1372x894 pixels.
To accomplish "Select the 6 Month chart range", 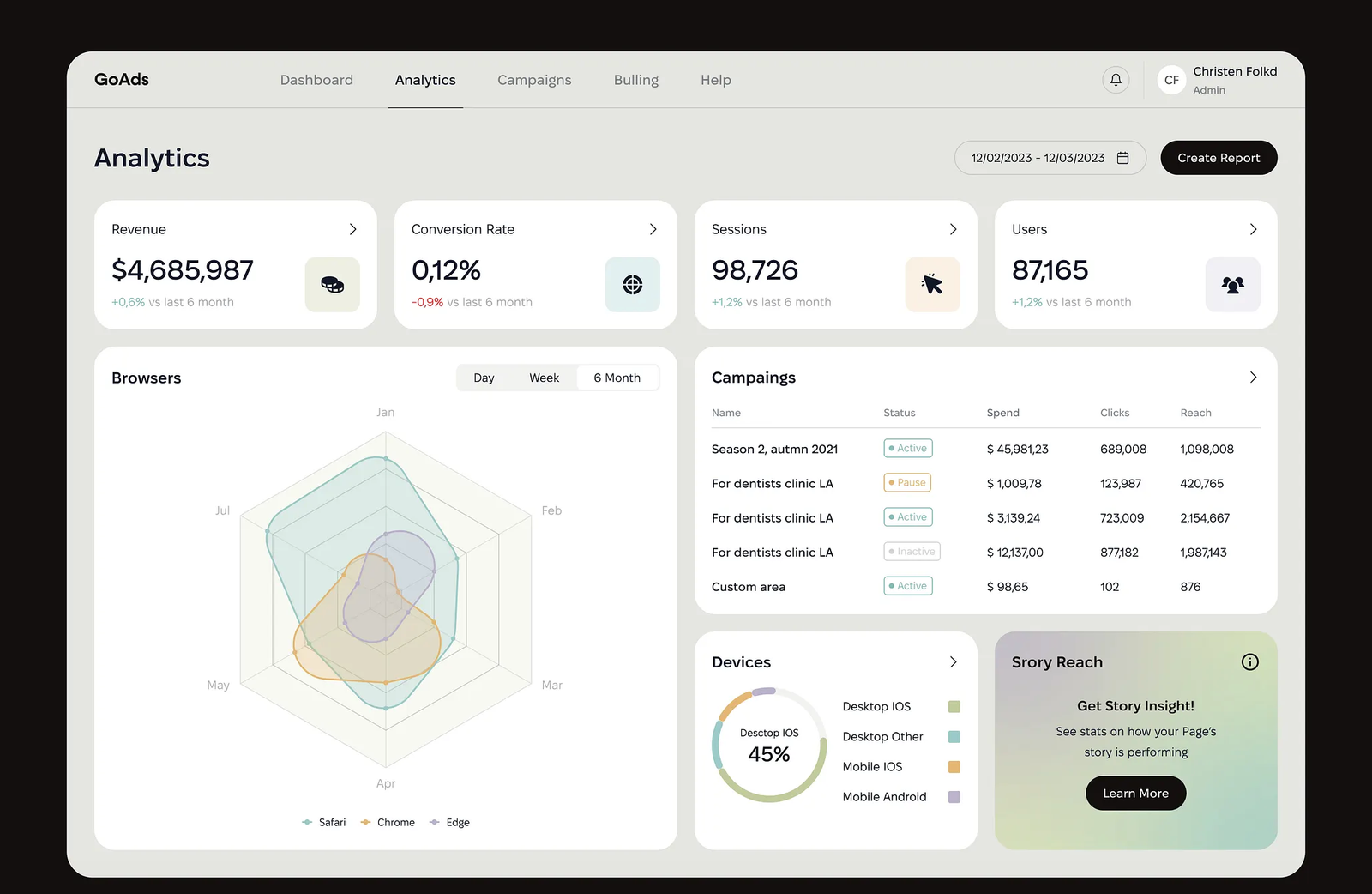I will (x=617, y=378).
